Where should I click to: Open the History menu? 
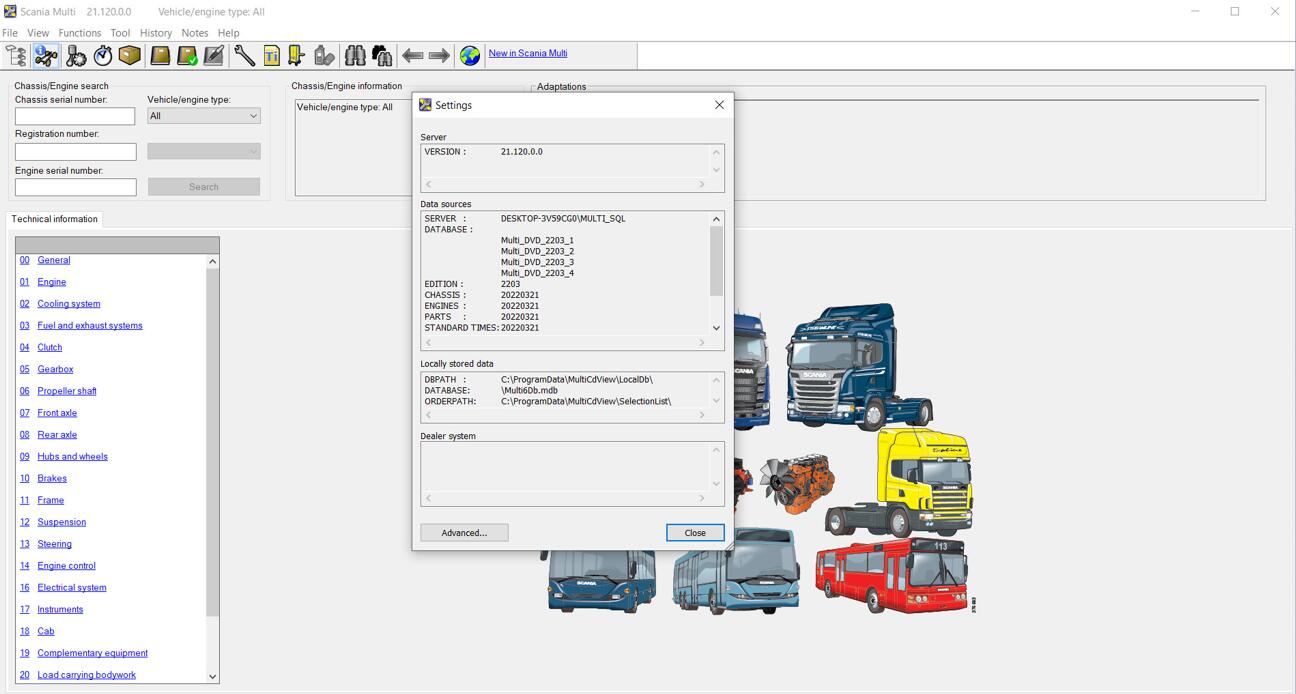tap(156, 32)
